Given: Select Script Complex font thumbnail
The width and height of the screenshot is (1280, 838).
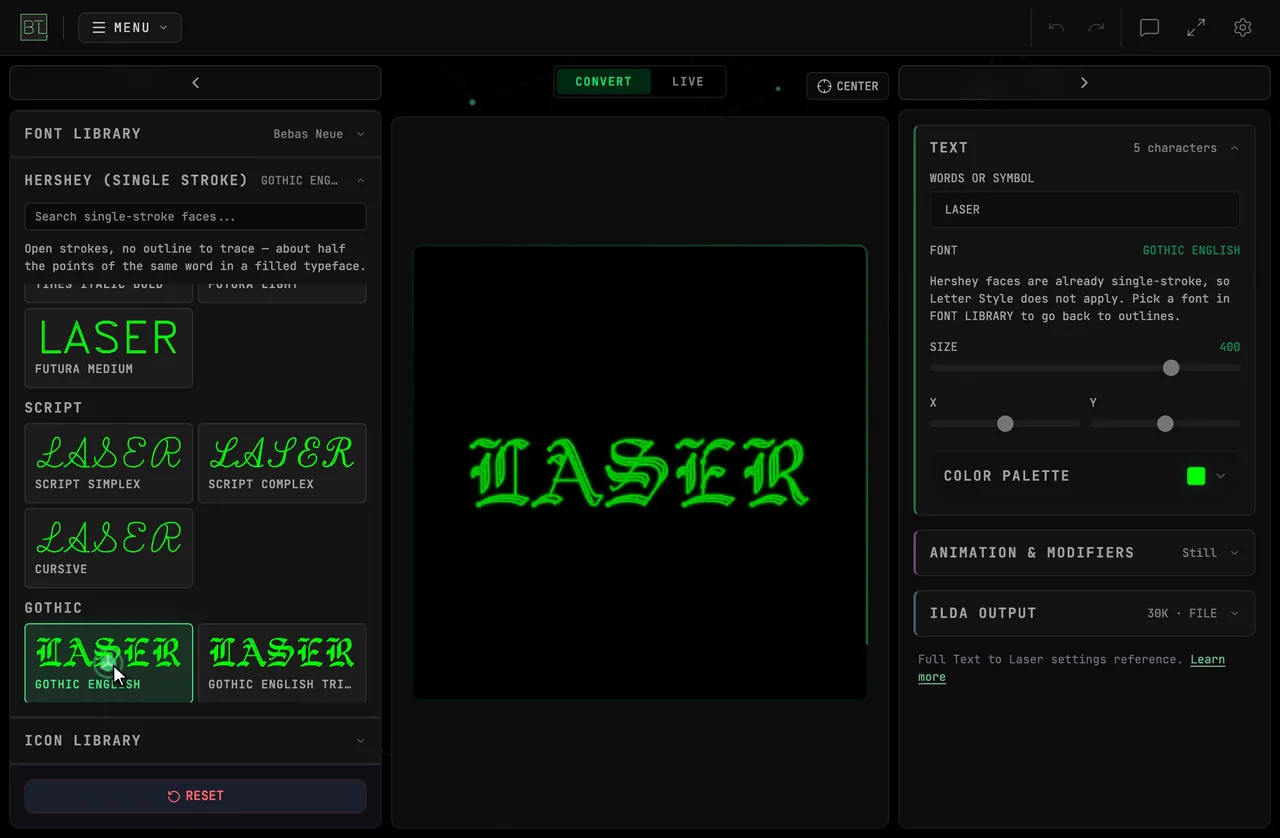Looking at the screenshot, I should (282, 463).
